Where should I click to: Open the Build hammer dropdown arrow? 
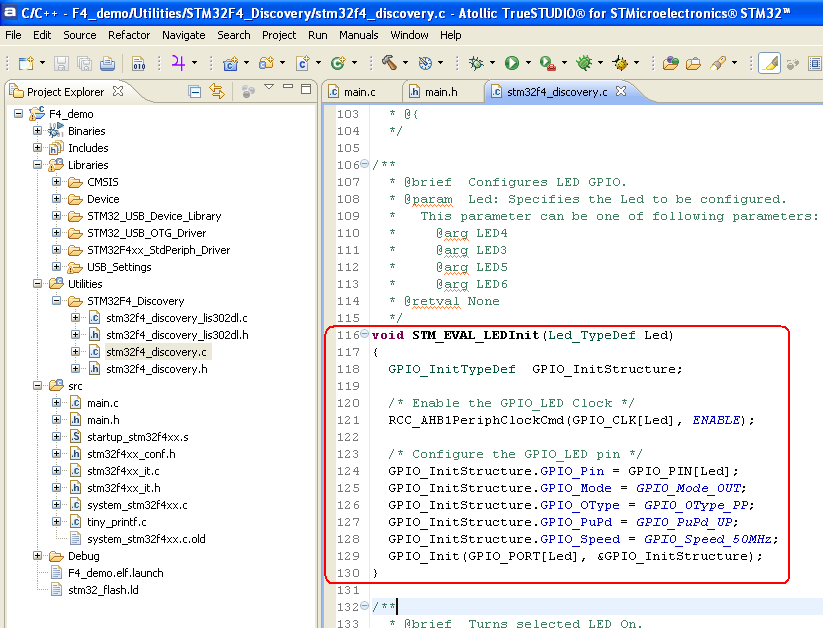tap(405, 63)
